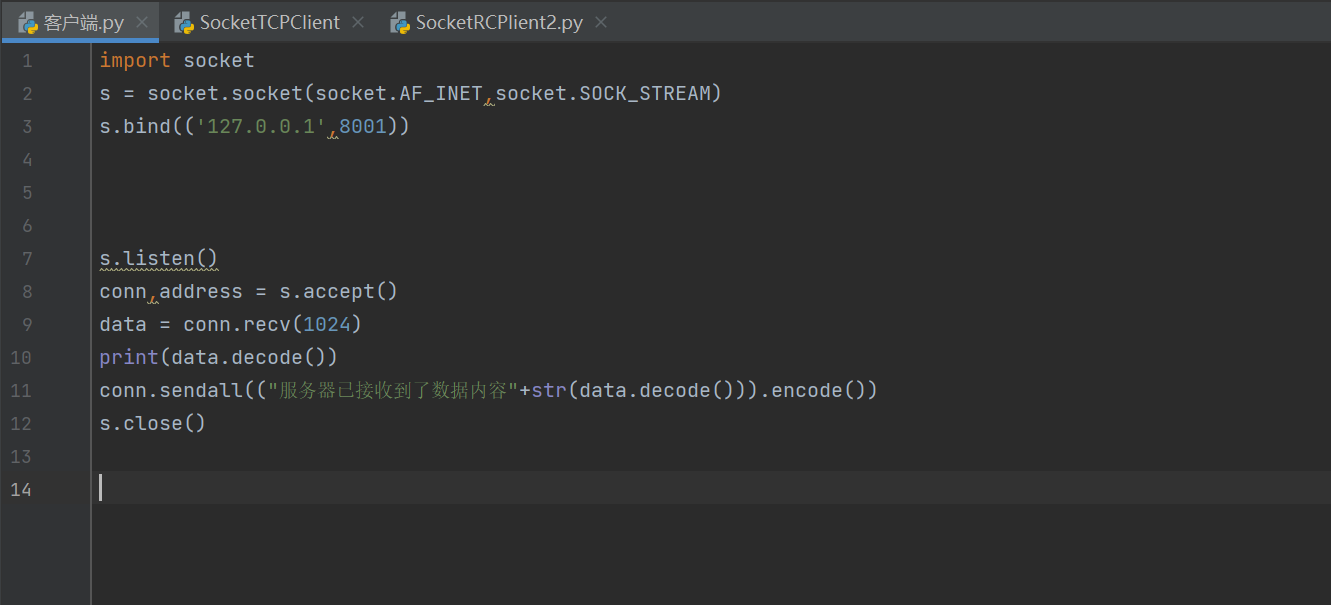Click the 8001 port number
The image size is (1331, 605).
coord(362,127)
